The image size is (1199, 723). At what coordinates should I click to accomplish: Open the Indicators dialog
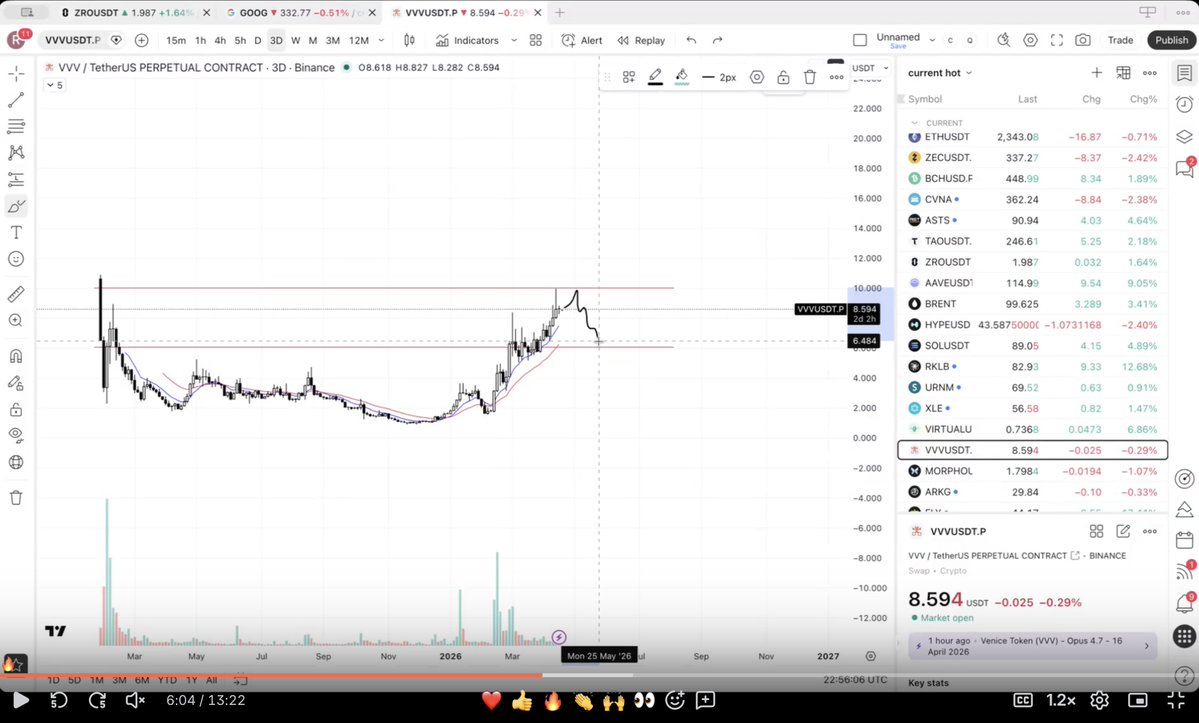coord(467,41)
